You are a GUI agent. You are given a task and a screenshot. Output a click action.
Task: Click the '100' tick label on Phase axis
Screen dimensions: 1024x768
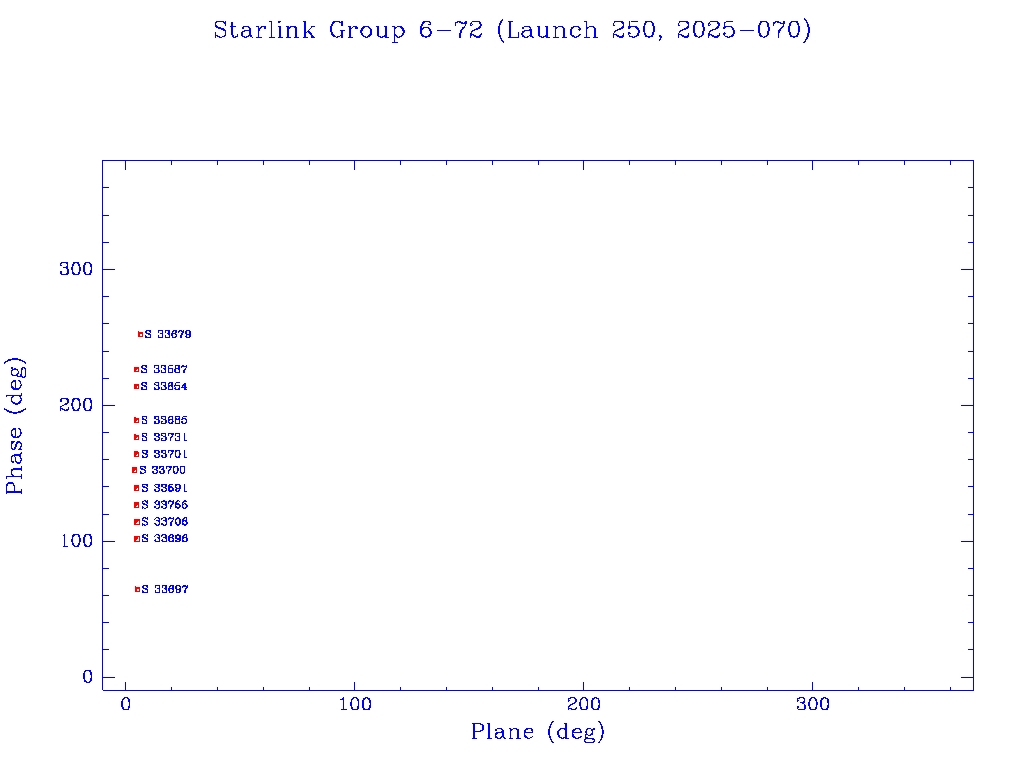(x=76, y=541)
